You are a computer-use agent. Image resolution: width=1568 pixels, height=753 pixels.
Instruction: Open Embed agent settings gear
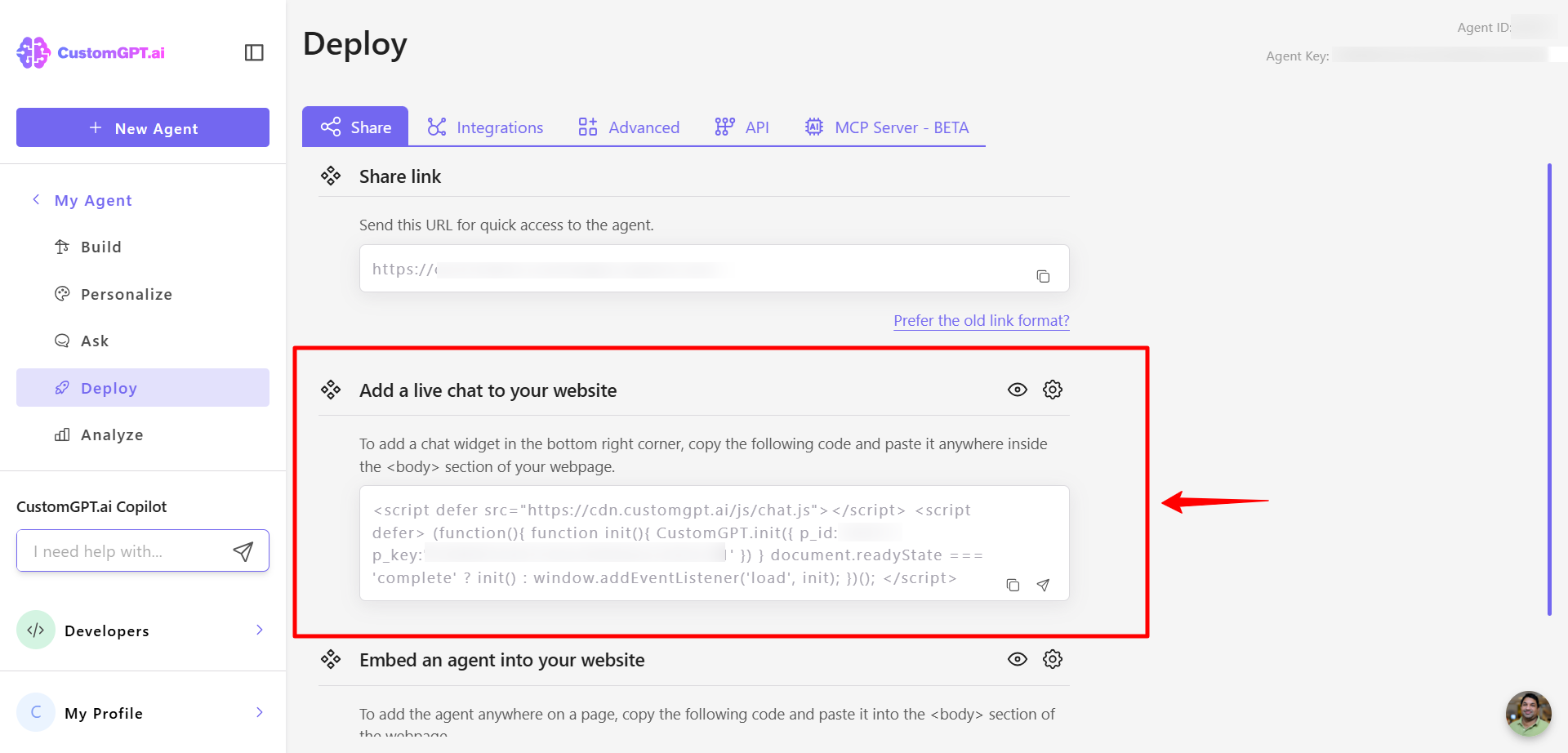click(1053, 659)
